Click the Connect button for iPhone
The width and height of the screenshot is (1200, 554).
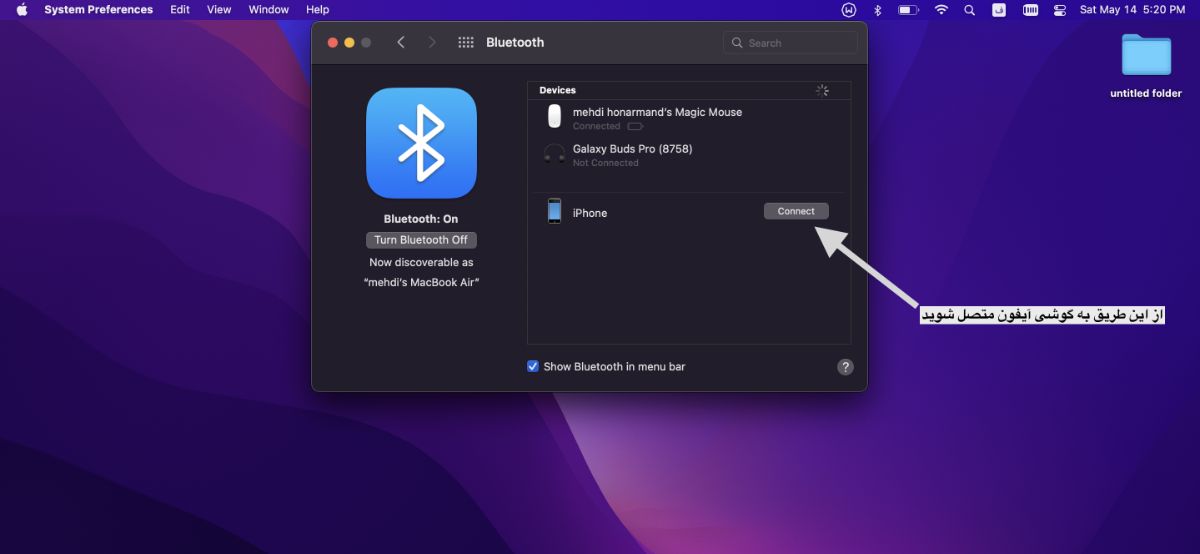pyautogui.click(x=796, y=211)
